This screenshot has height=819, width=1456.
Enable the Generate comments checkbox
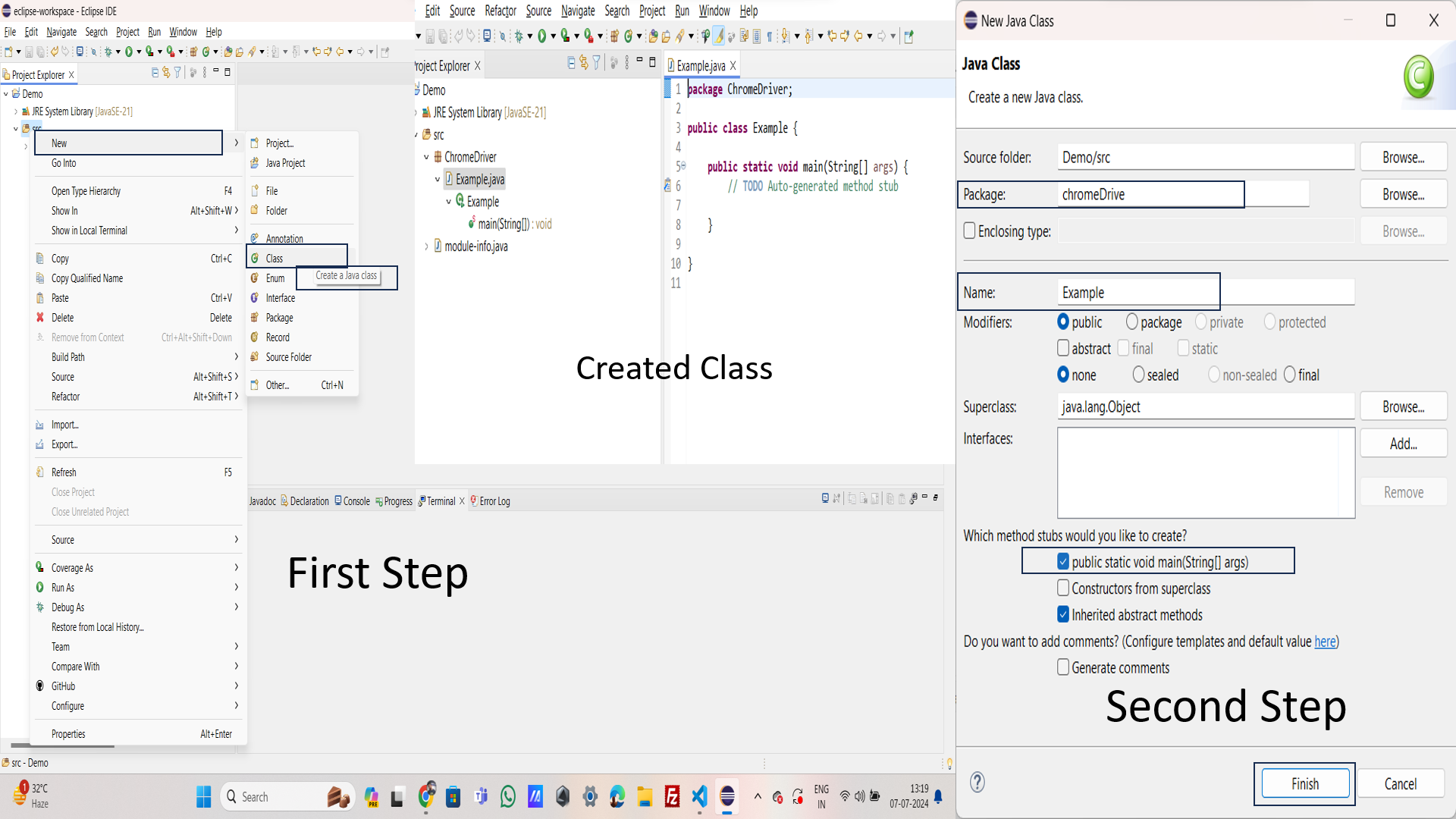coord(1064,667)
